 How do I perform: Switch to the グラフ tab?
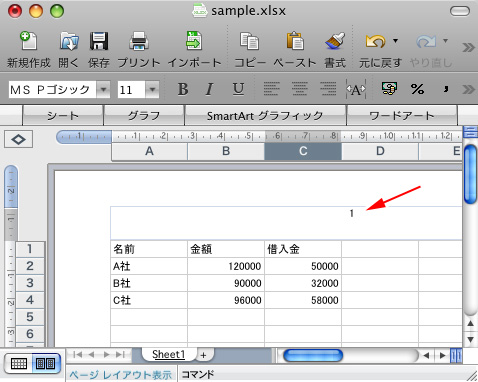pyautogui.click(x=144, y=116)
